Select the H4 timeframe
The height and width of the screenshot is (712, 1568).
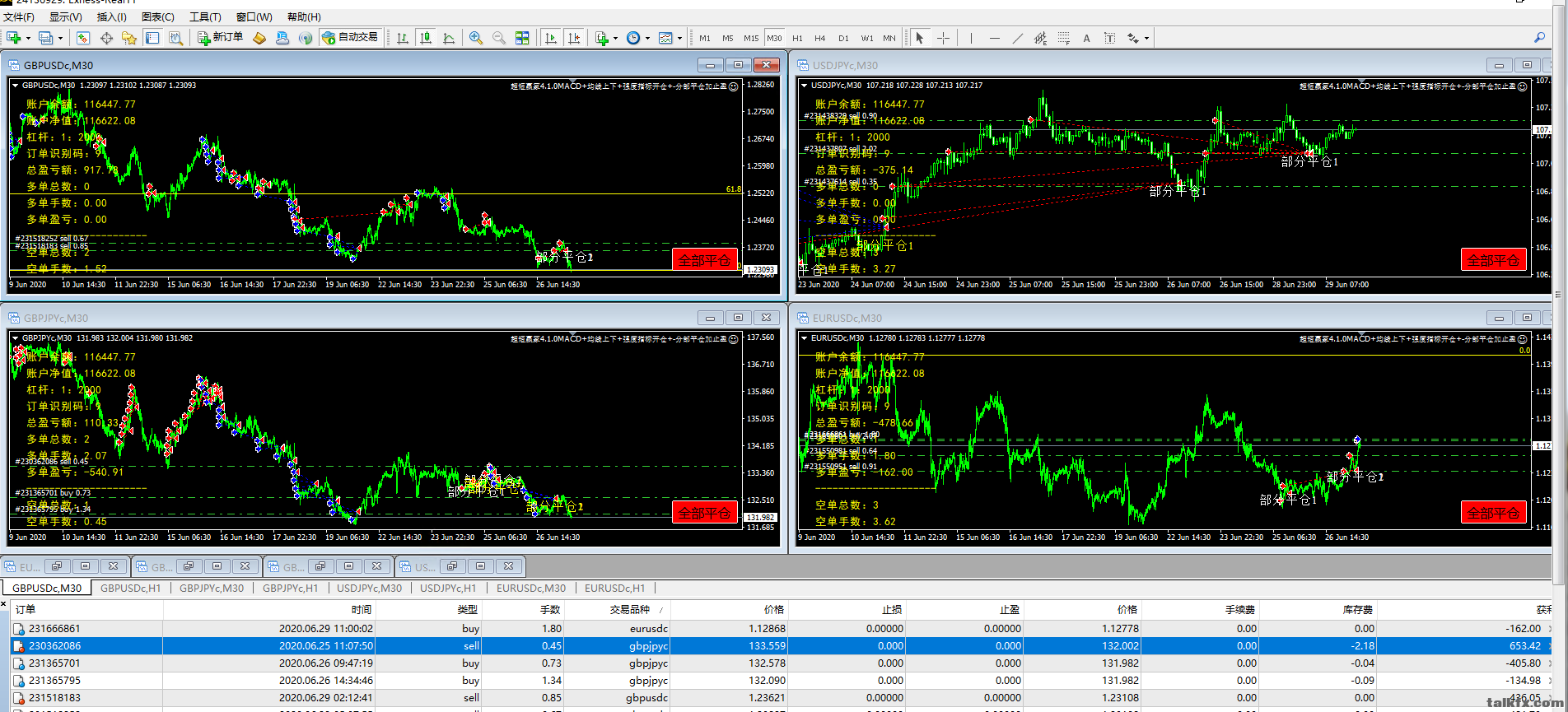pyautogui.click(x=820, y=38)
